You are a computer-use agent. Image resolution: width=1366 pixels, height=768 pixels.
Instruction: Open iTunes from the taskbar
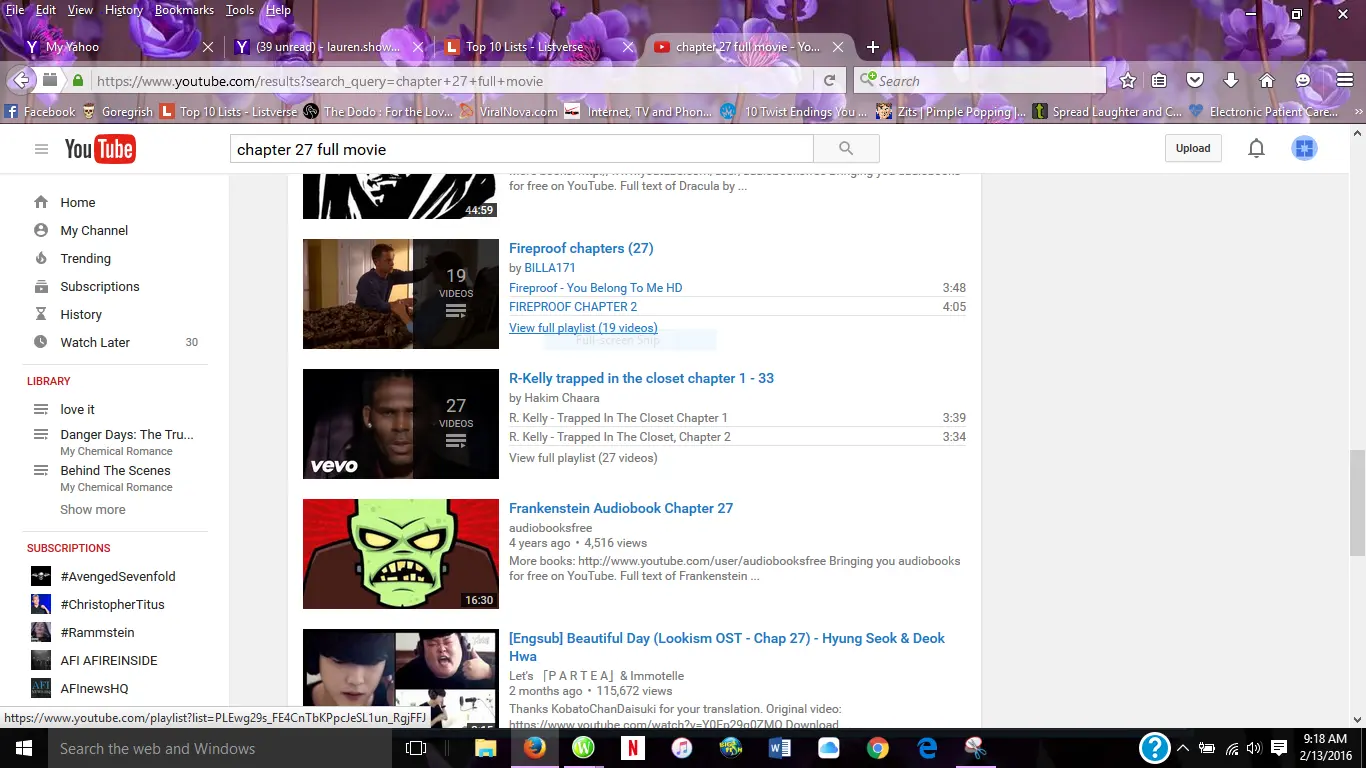coord(681,748)
